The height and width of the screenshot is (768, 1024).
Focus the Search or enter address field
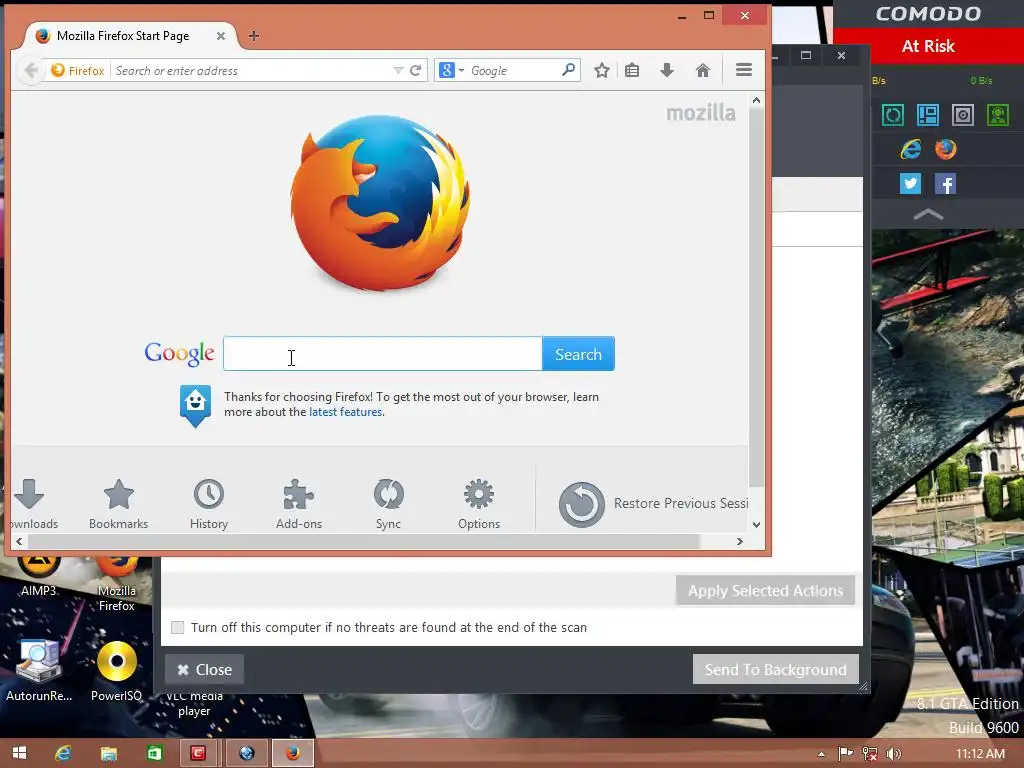pos(251,71)
